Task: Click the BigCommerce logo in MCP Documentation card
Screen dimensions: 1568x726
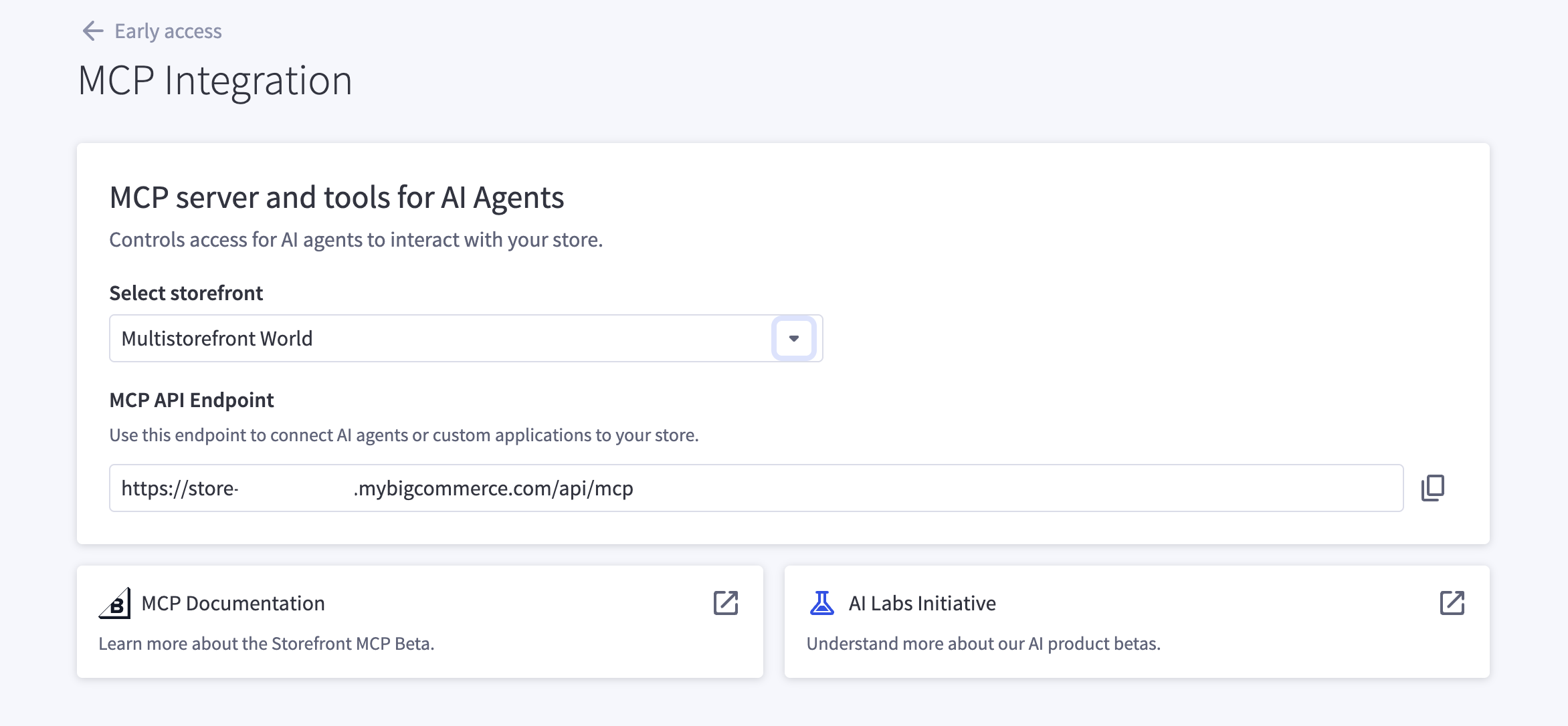Action: [115, 603]
